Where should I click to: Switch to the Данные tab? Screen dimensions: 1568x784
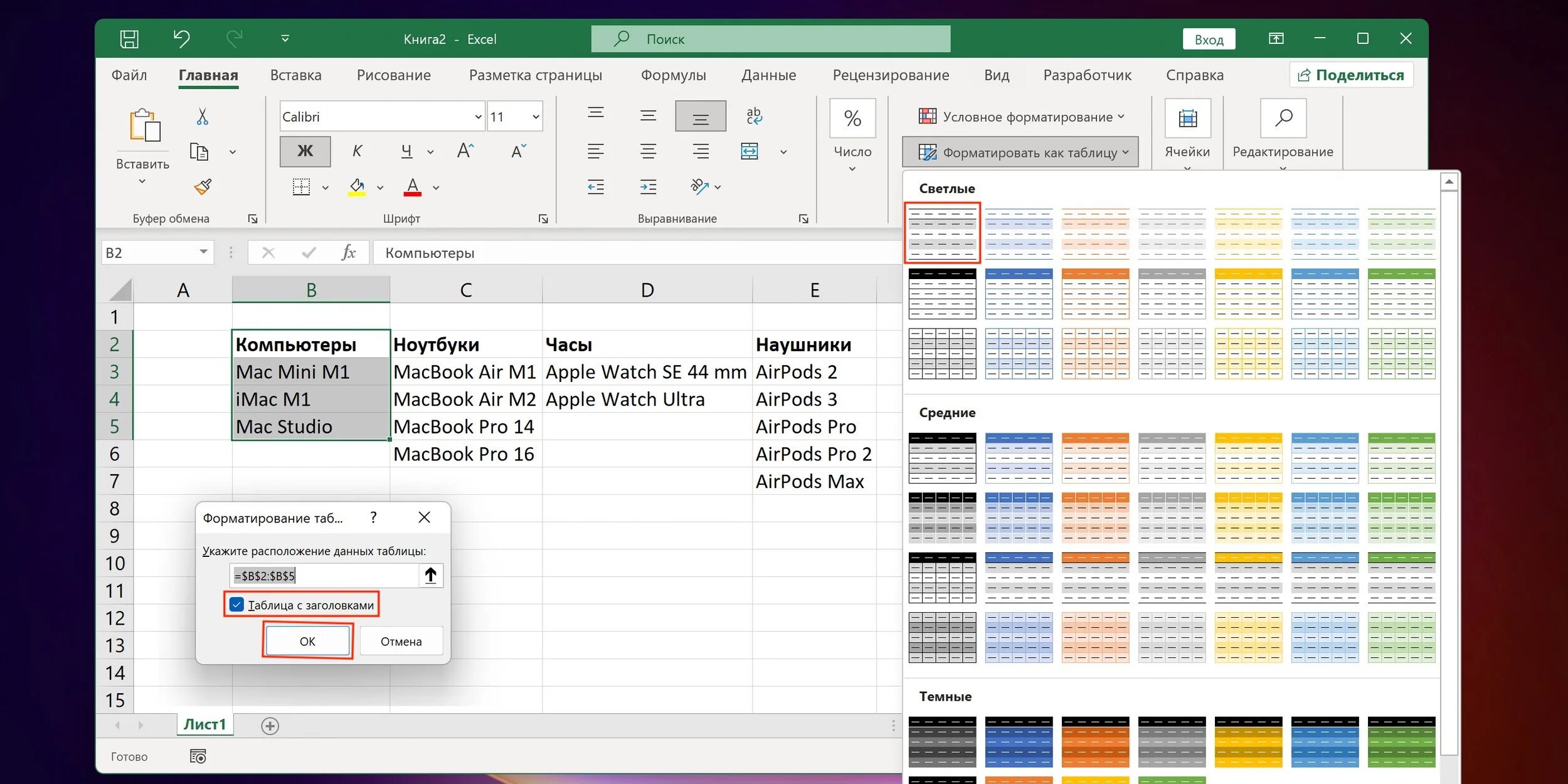coord(769,75)
